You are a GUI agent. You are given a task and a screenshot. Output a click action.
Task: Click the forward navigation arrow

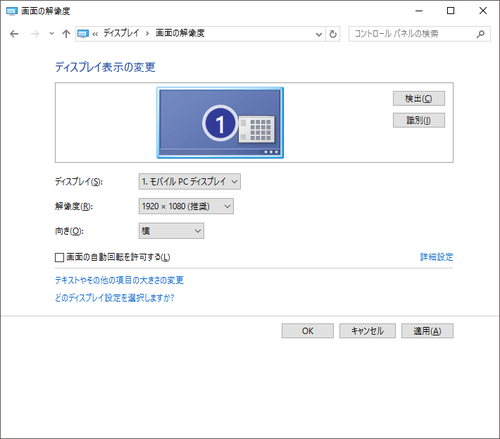coord(35,34)
